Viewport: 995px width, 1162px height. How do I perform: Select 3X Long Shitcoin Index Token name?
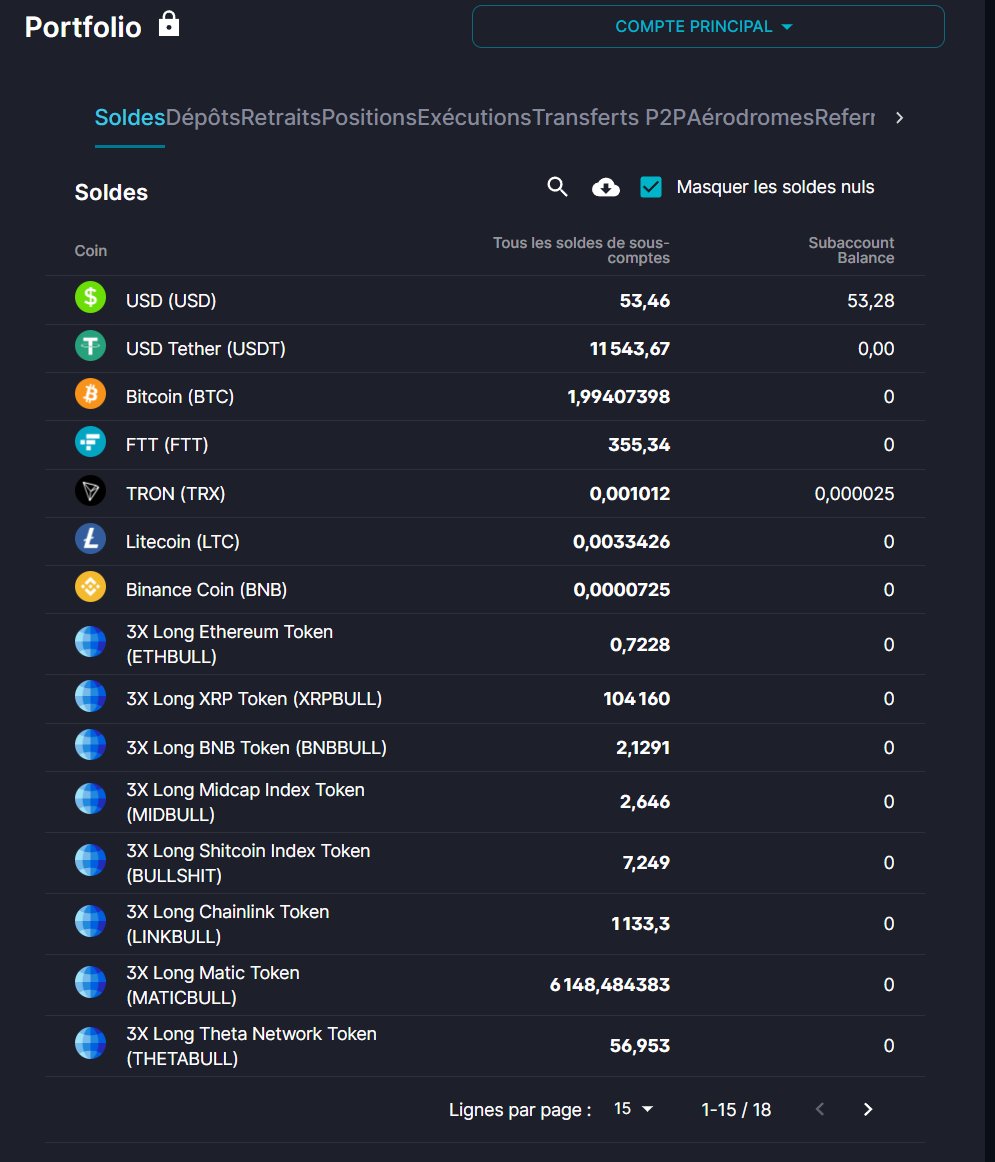pyautogui.click(x=248, y=863)
